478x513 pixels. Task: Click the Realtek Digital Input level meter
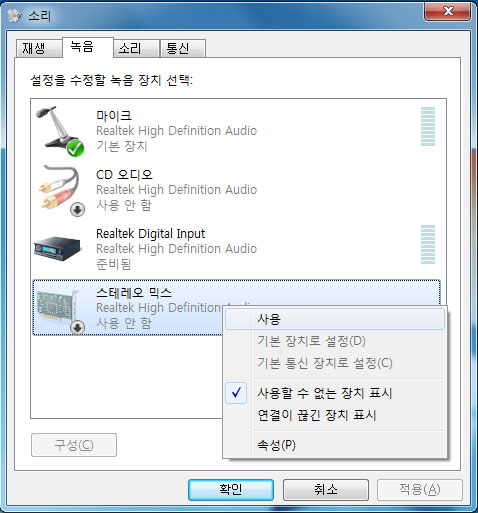428,244
